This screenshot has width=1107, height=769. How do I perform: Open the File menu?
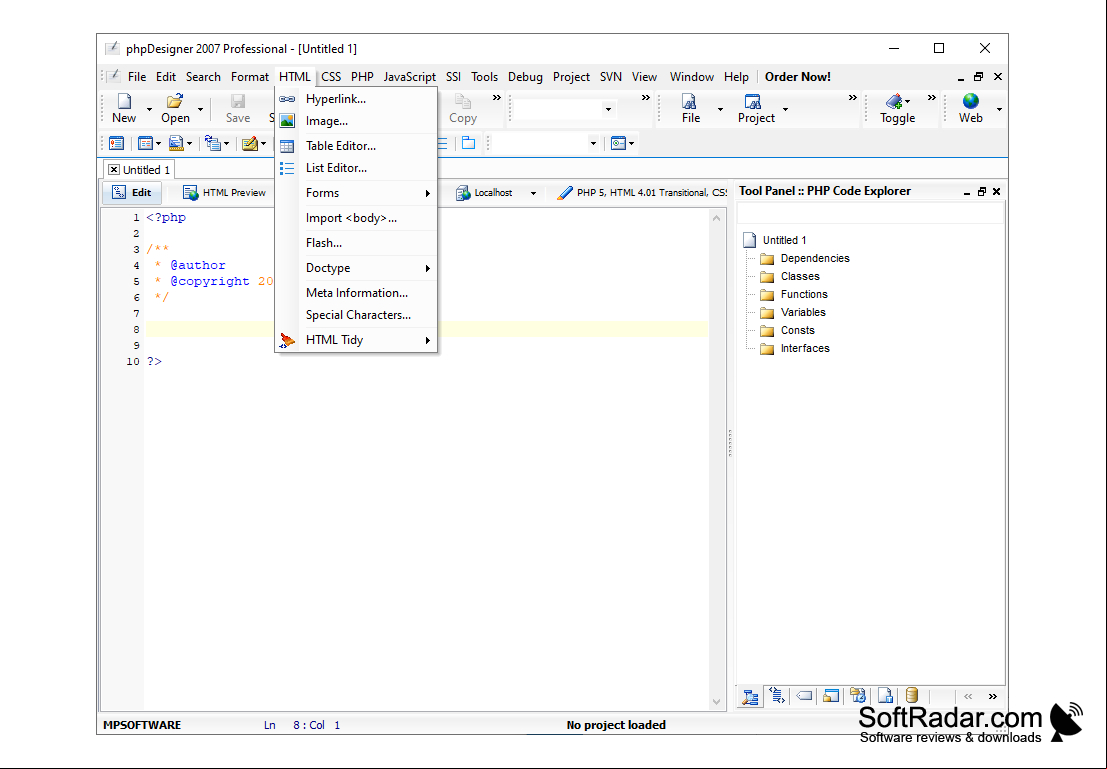point(137,77)
